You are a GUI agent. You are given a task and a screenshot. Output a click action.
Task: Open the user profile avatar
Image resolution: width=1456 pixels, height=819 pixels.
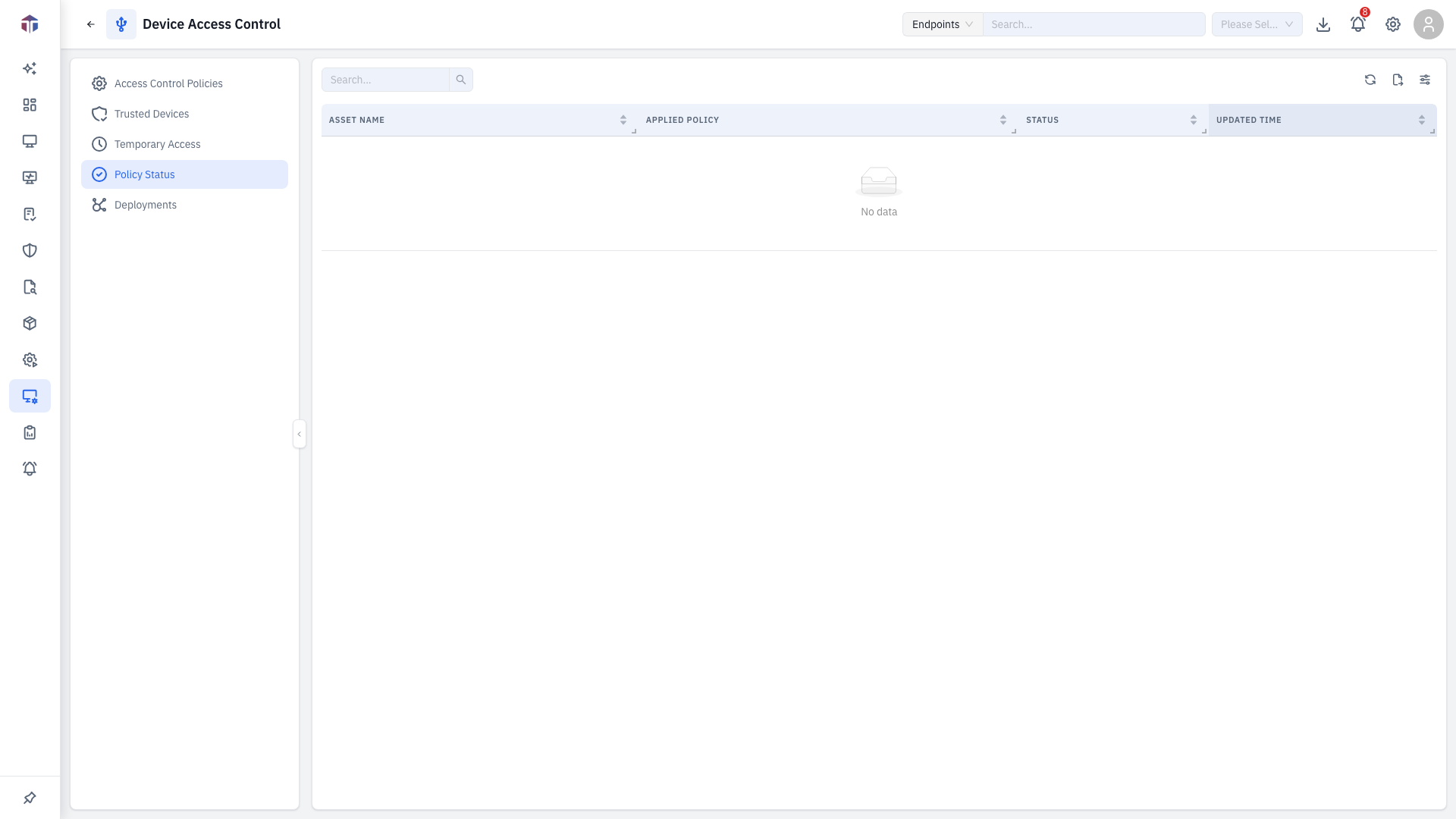1429,24
